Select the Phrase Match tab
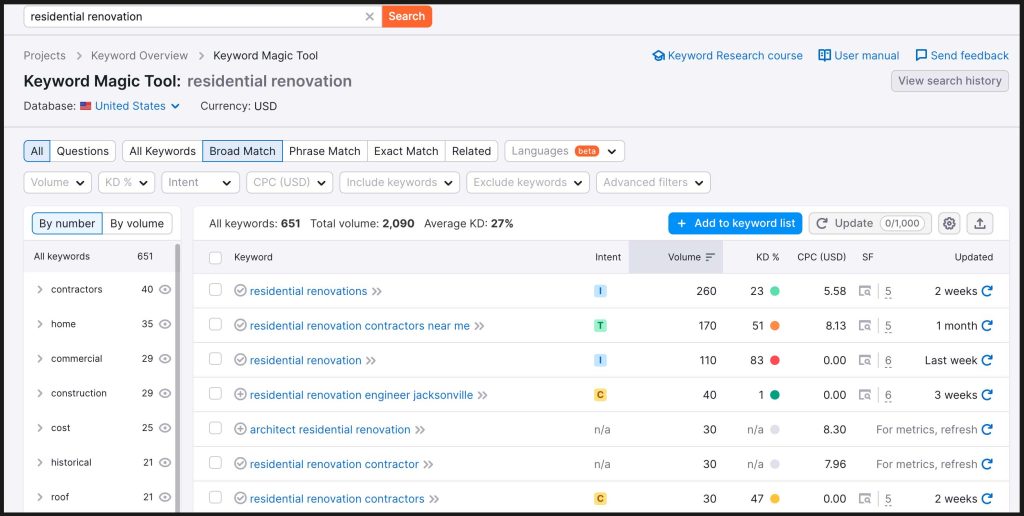1024x516 pixels. pos(325,151)
